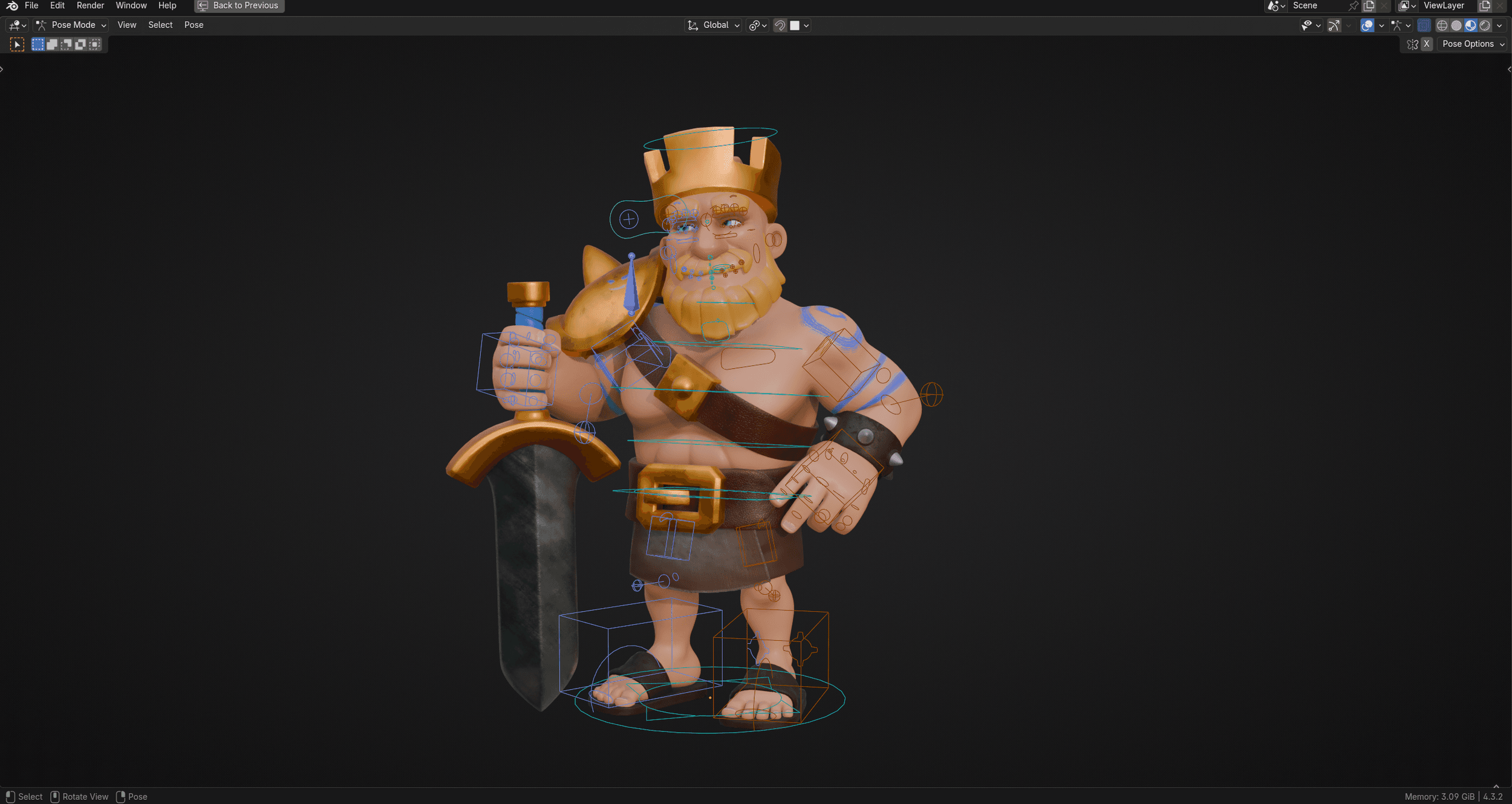Open the Pose menu

(x=194, y=25)
